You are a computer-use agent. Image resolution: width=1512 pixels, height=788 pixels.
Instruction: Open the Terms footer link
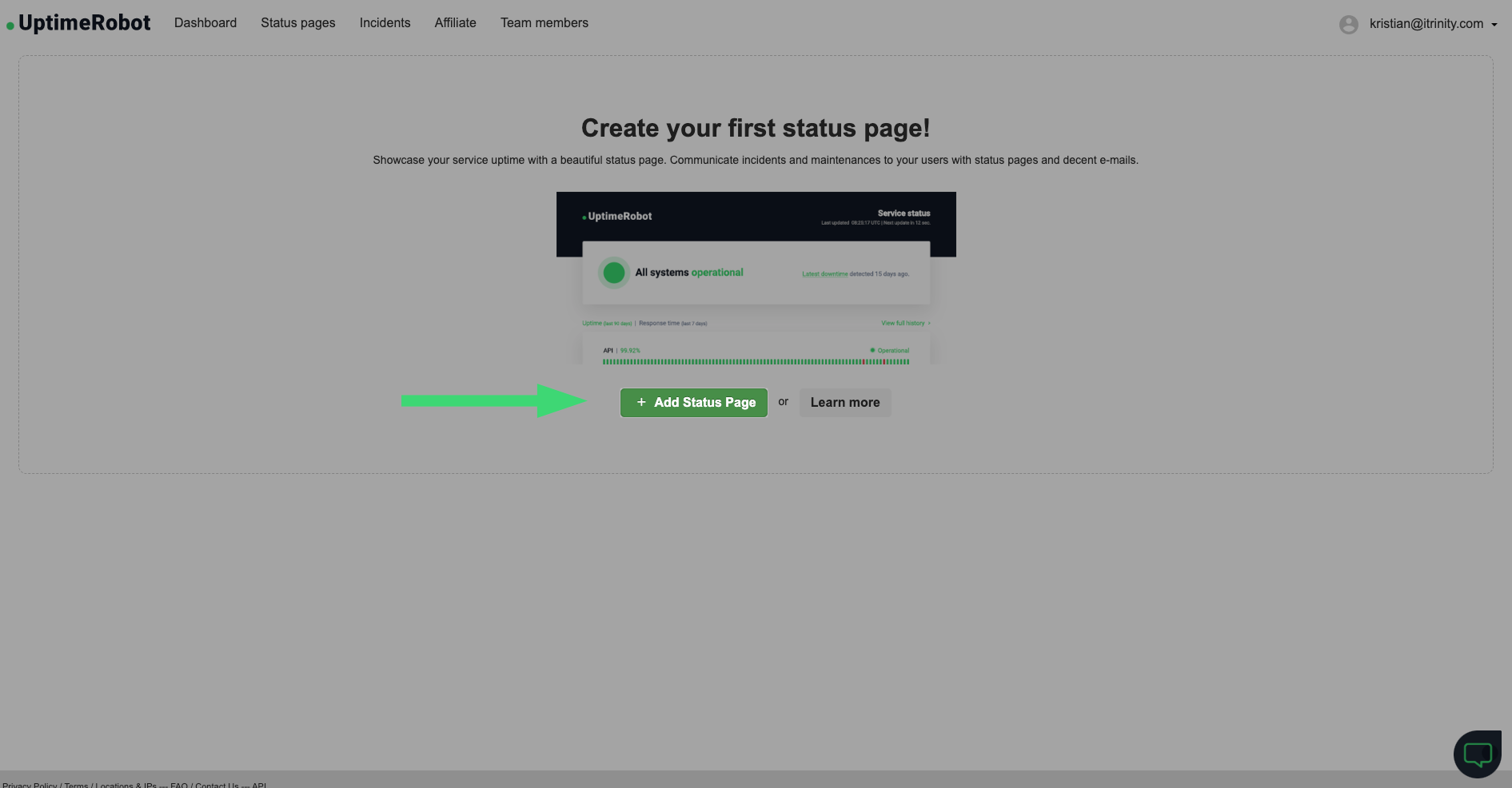point(77,785)
